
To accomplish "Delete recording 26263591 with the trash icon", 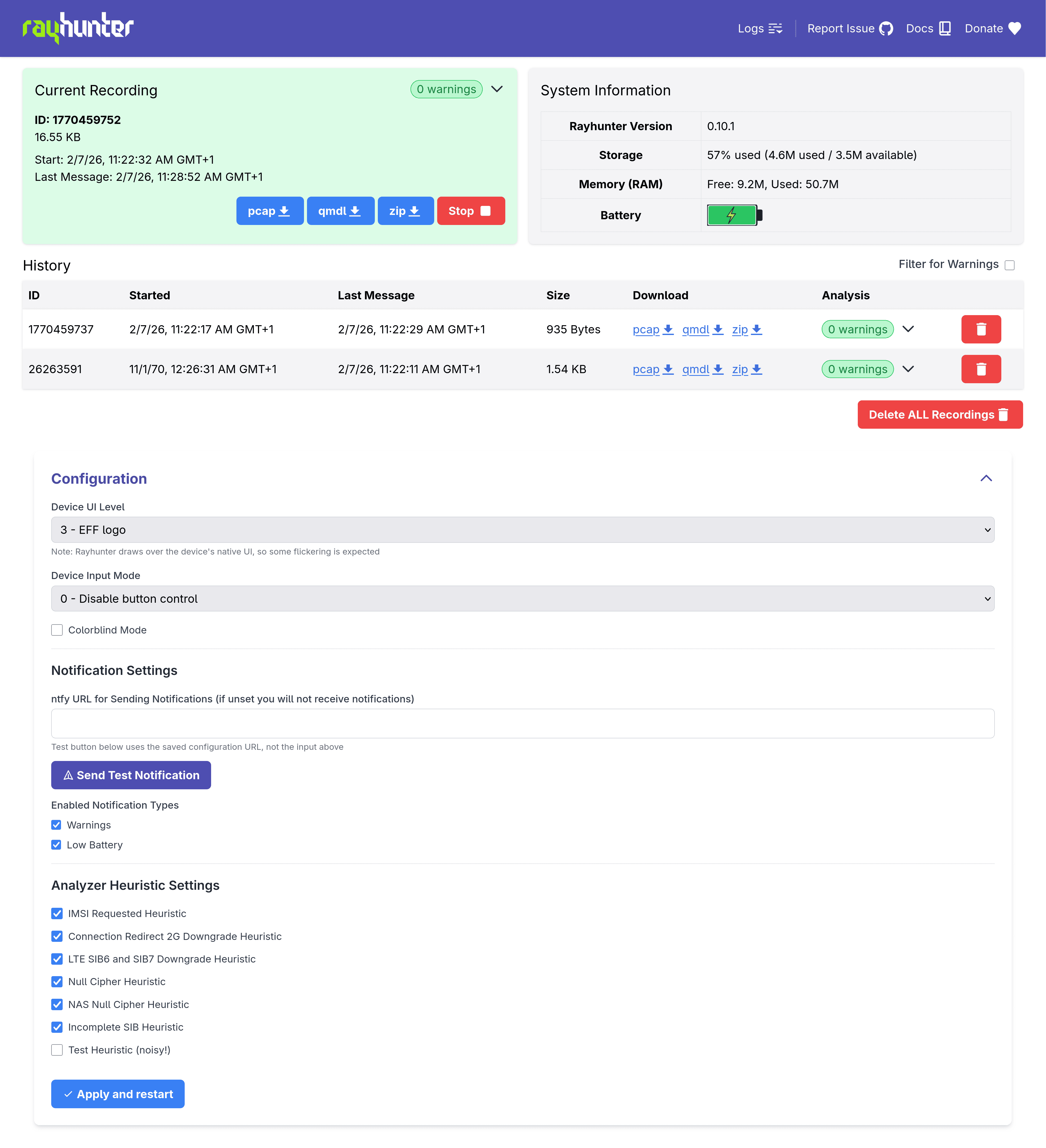I will tap(981, 369).
